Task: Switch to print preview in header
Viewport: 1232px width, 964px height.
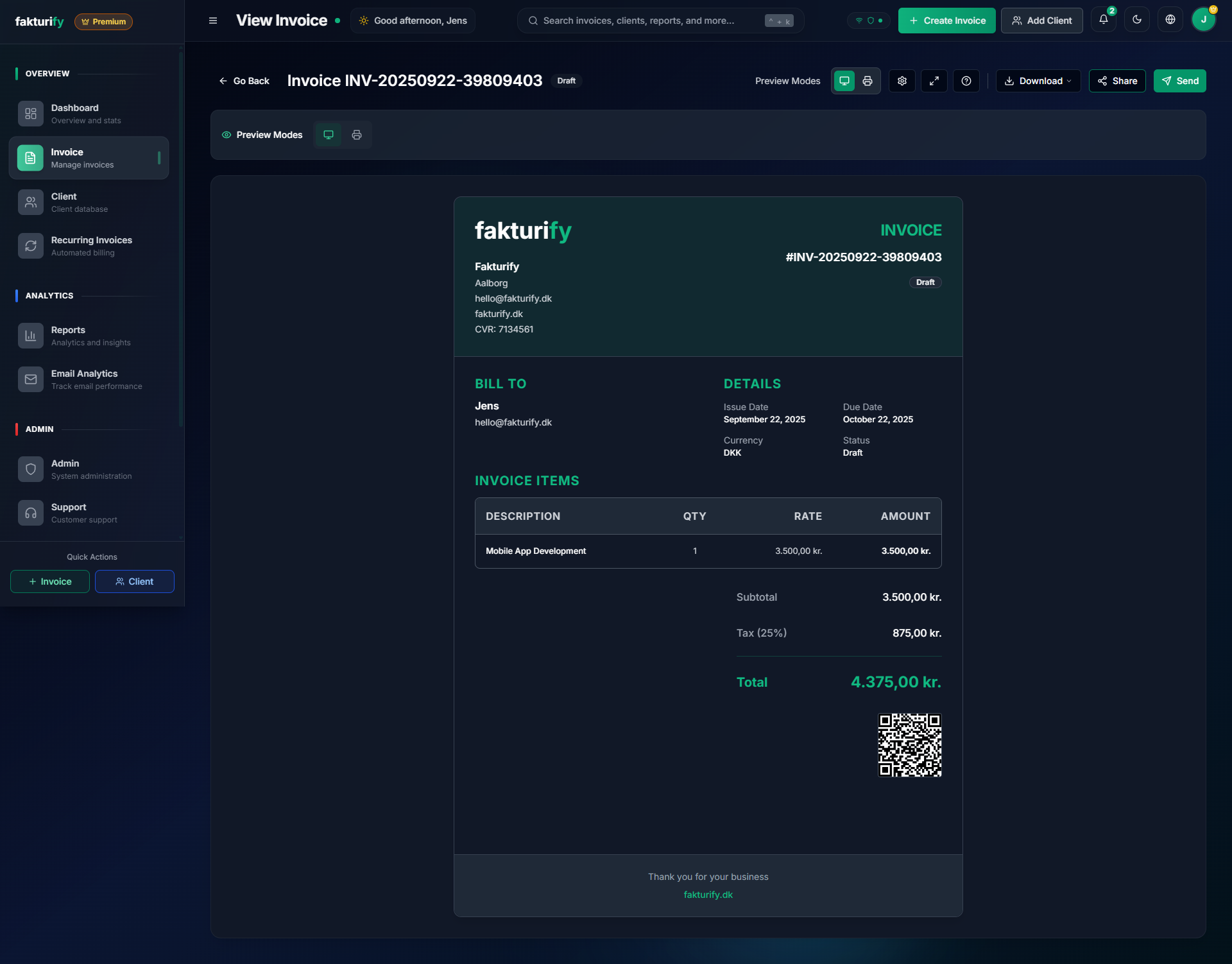Action: (x=868, y=81)
